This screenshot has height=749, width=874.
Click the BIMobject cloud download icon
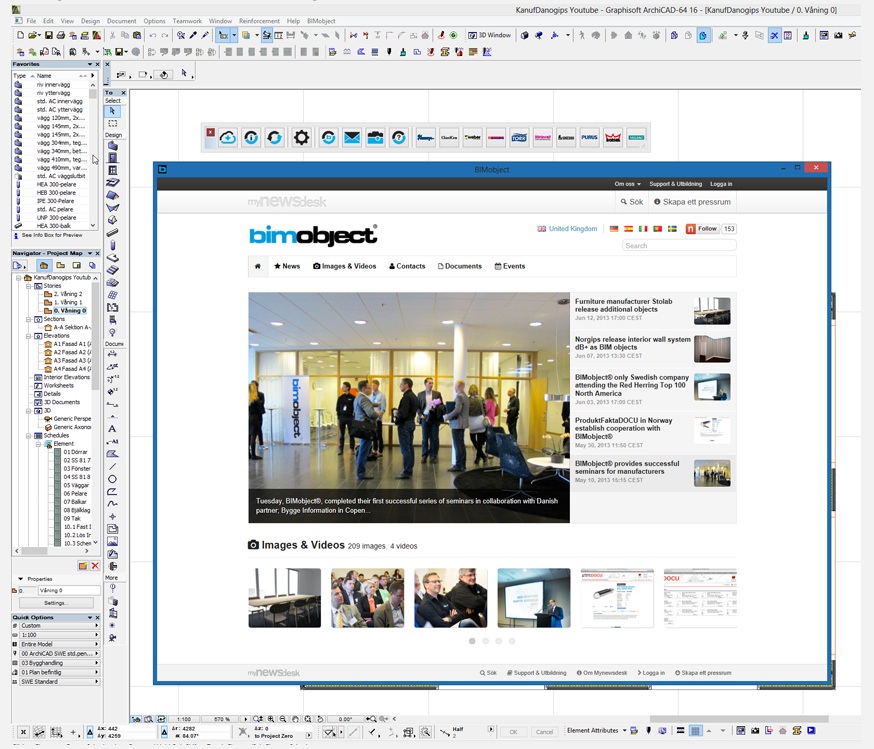click(227, 137)
